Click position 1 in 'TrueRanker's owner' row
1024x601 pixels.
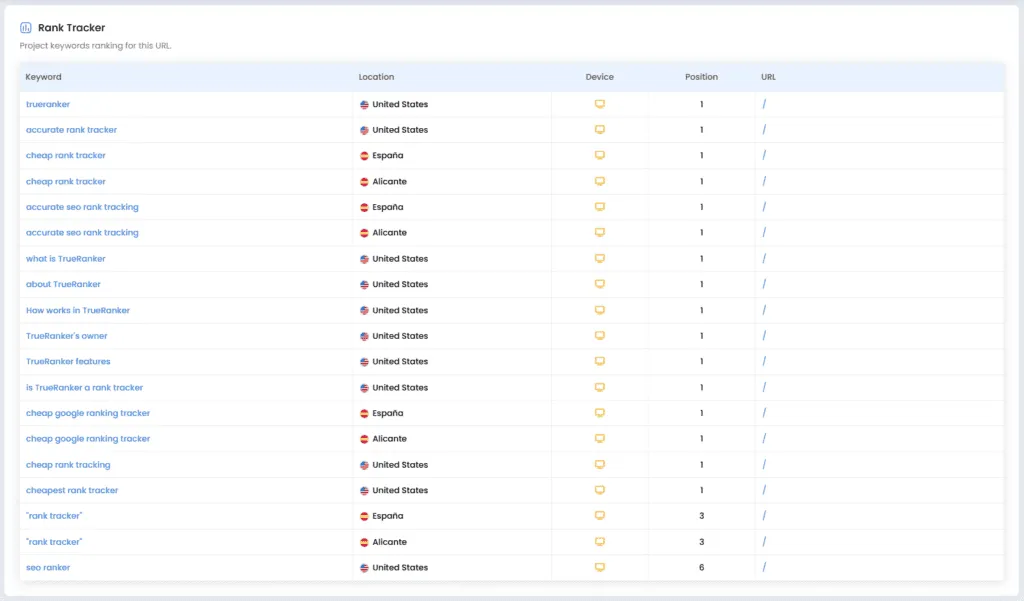[701, 336]
